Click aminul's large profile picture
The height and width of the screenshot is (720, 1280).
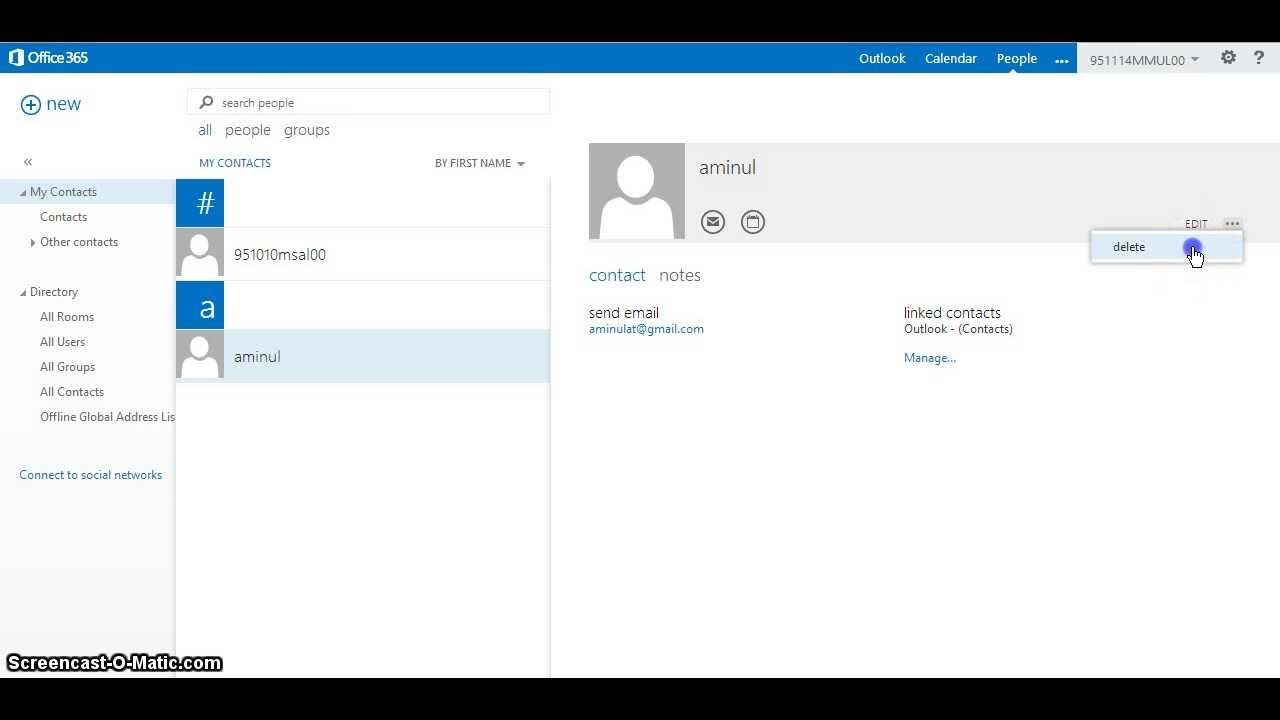(637, 191)
